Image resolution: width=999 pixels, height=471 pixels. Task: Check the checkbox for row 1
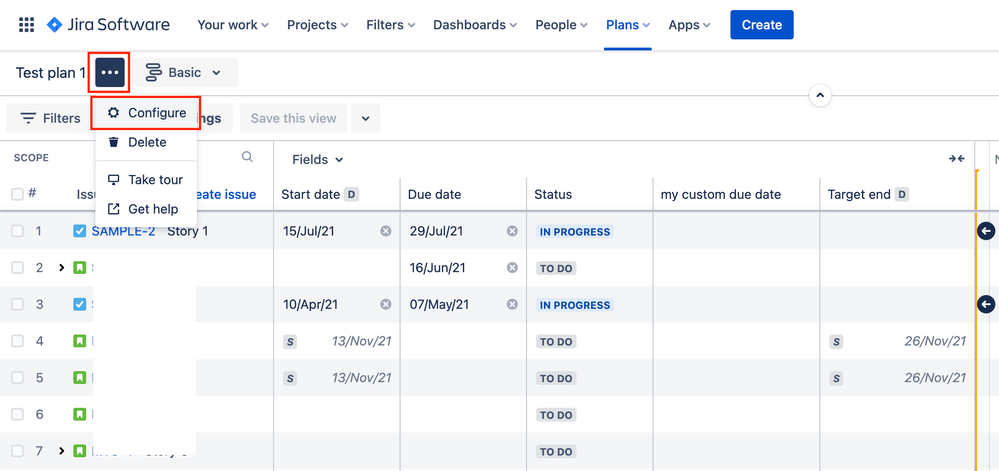pos(17,231)
